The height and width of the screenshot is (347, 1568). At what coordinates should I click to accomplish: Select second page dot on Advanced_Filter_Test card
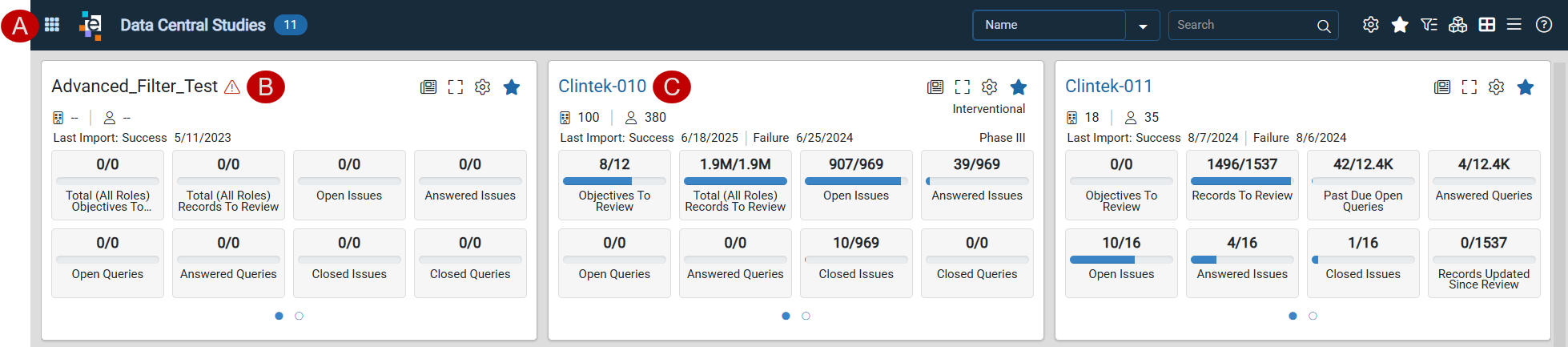coord(300,316)
